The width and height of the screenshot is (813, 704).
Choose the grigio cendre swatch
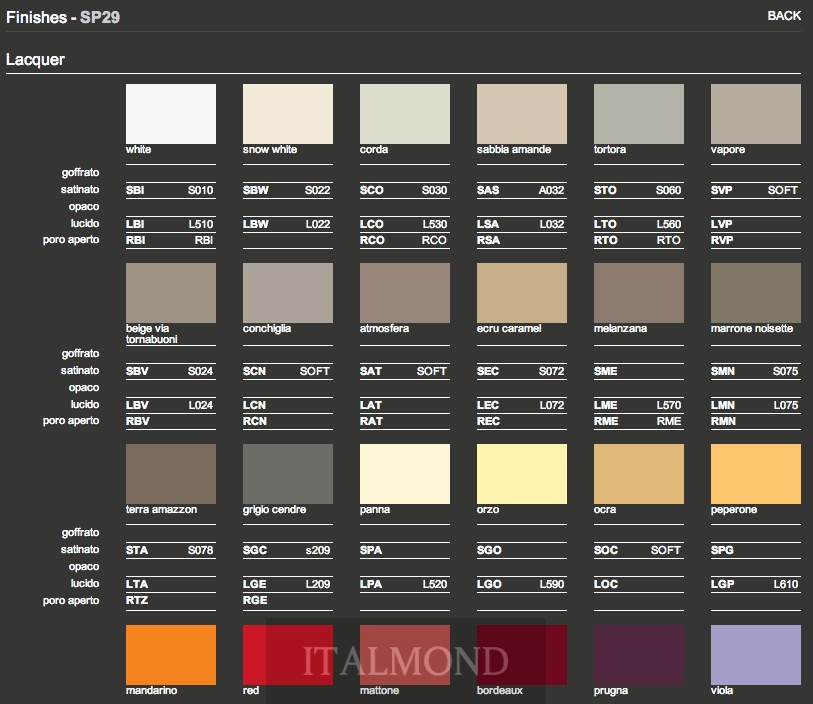pos(288,474)
